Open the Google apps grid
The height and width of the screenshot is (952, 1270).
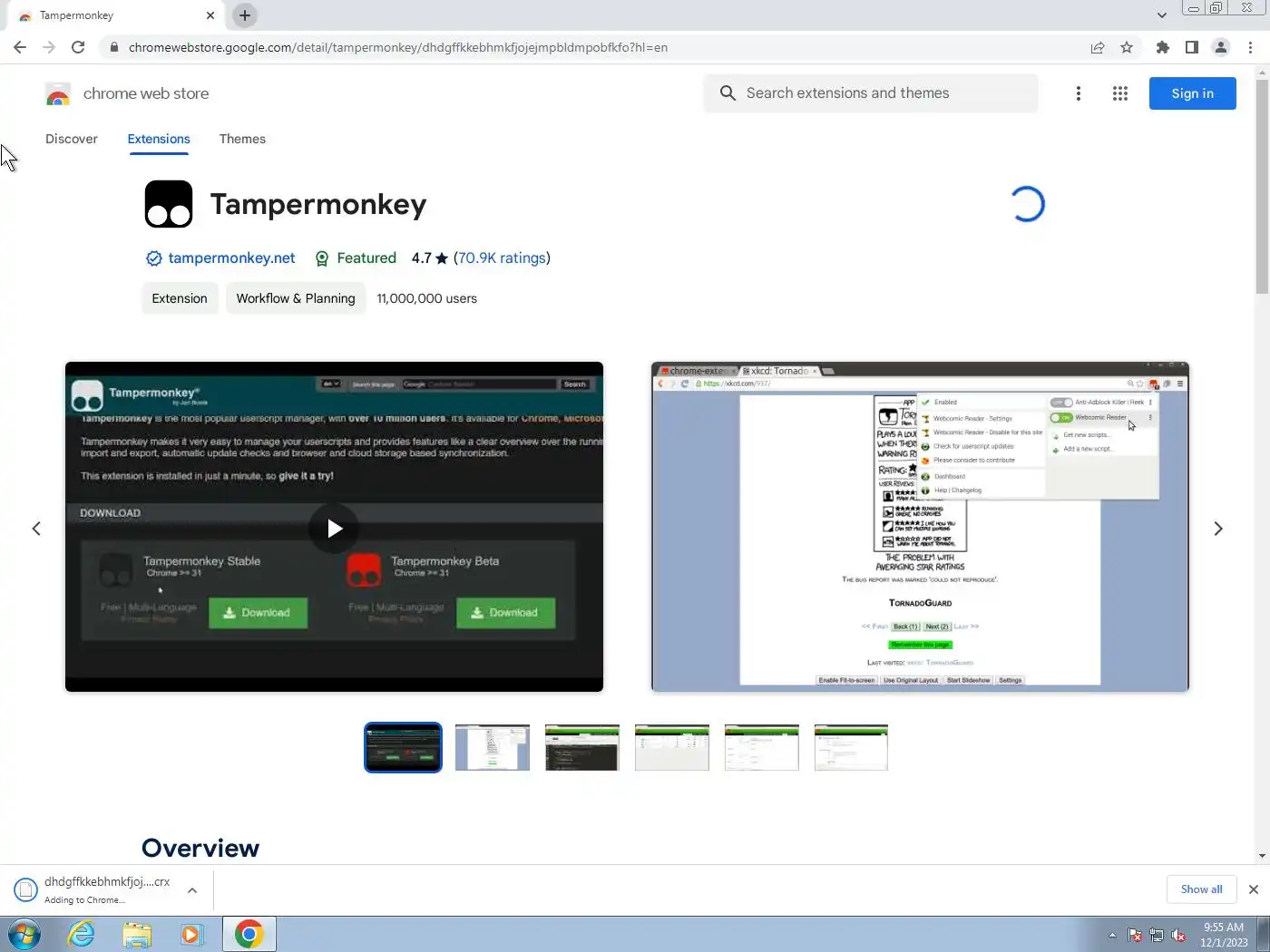(x=1120, y=93)
